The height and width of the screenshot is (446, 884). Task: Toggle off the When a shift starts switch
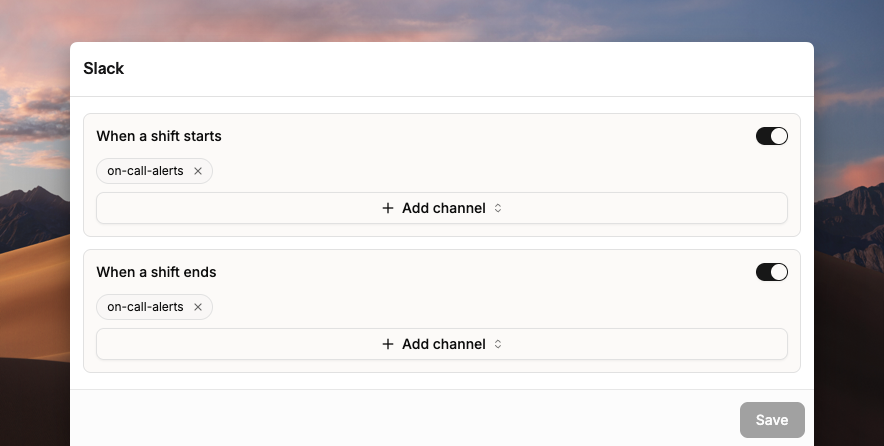772,136
